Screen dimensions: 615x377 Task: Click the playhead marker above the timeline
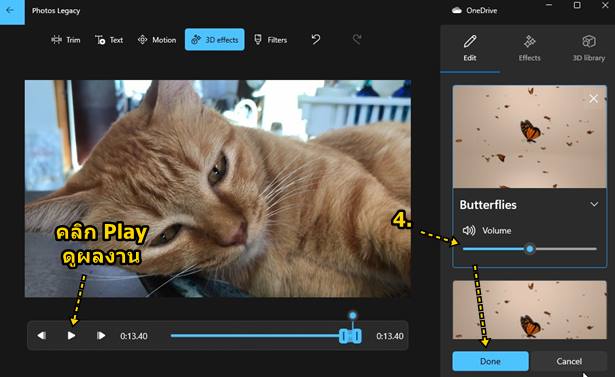click(353, 315)
